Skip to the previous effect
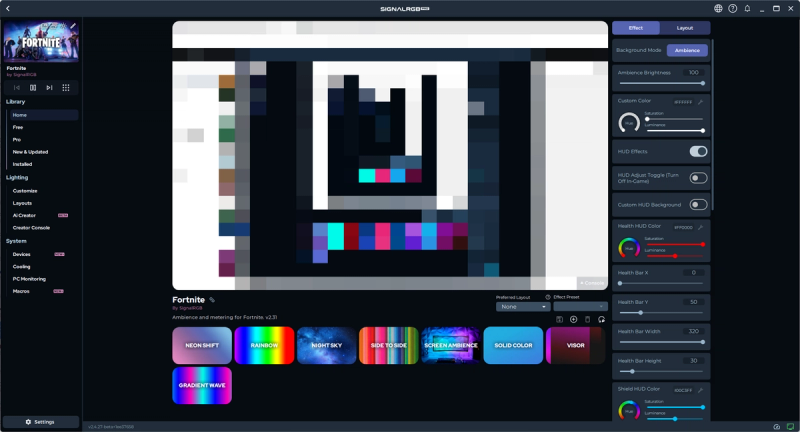The image size is (800, 432). (x=17, y=88)
